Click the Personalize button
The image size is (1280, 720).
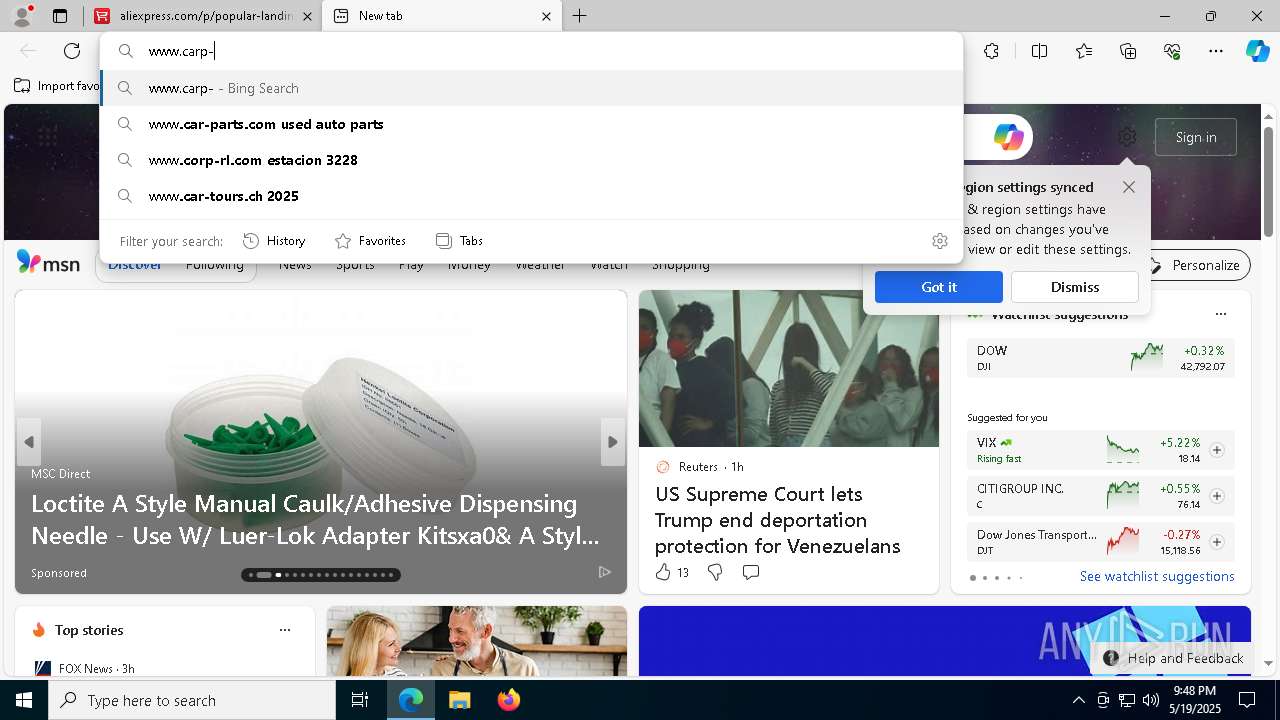tap(1195, 265)
